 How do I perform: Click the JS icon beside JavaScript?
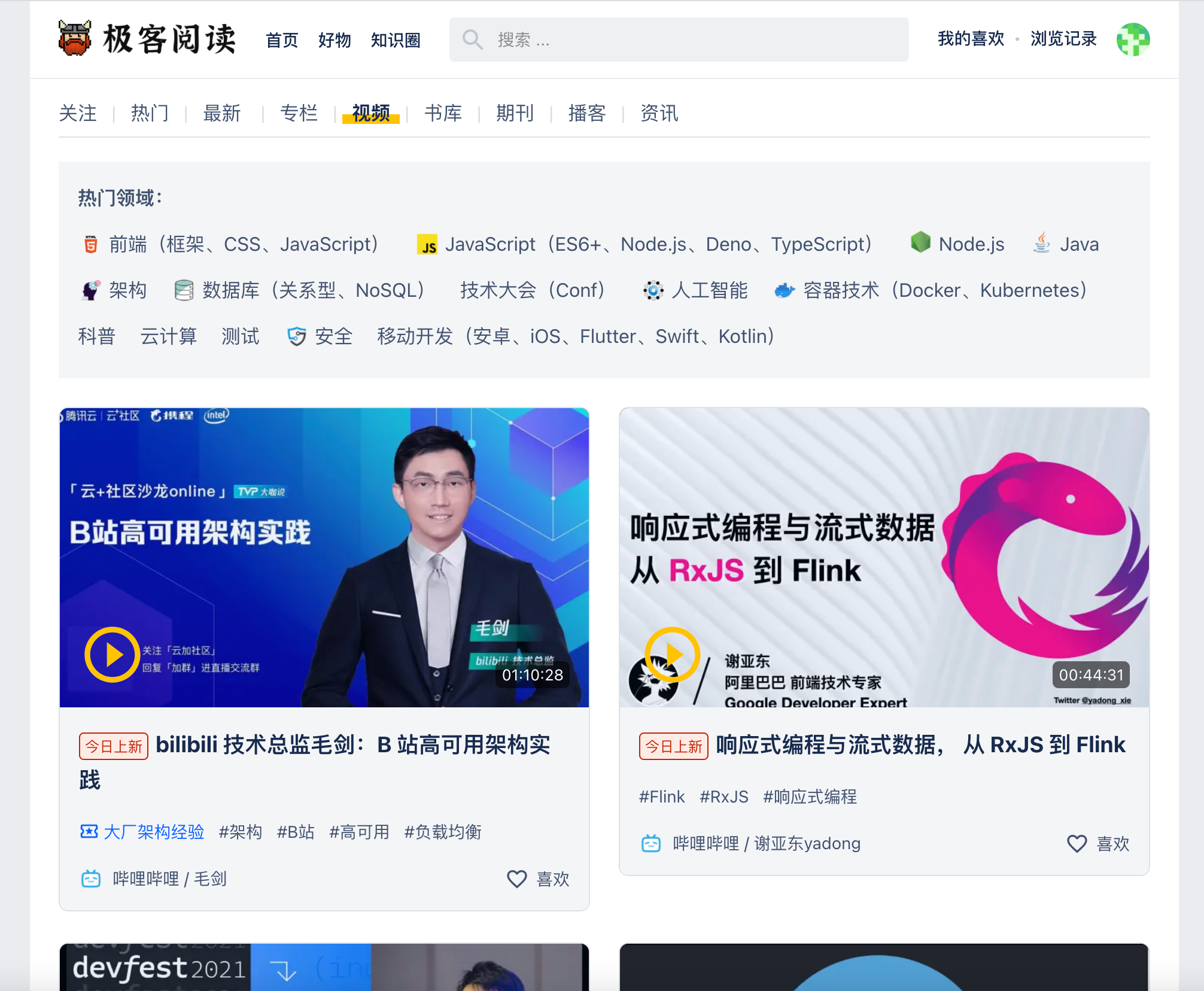(x=427, y=245)
